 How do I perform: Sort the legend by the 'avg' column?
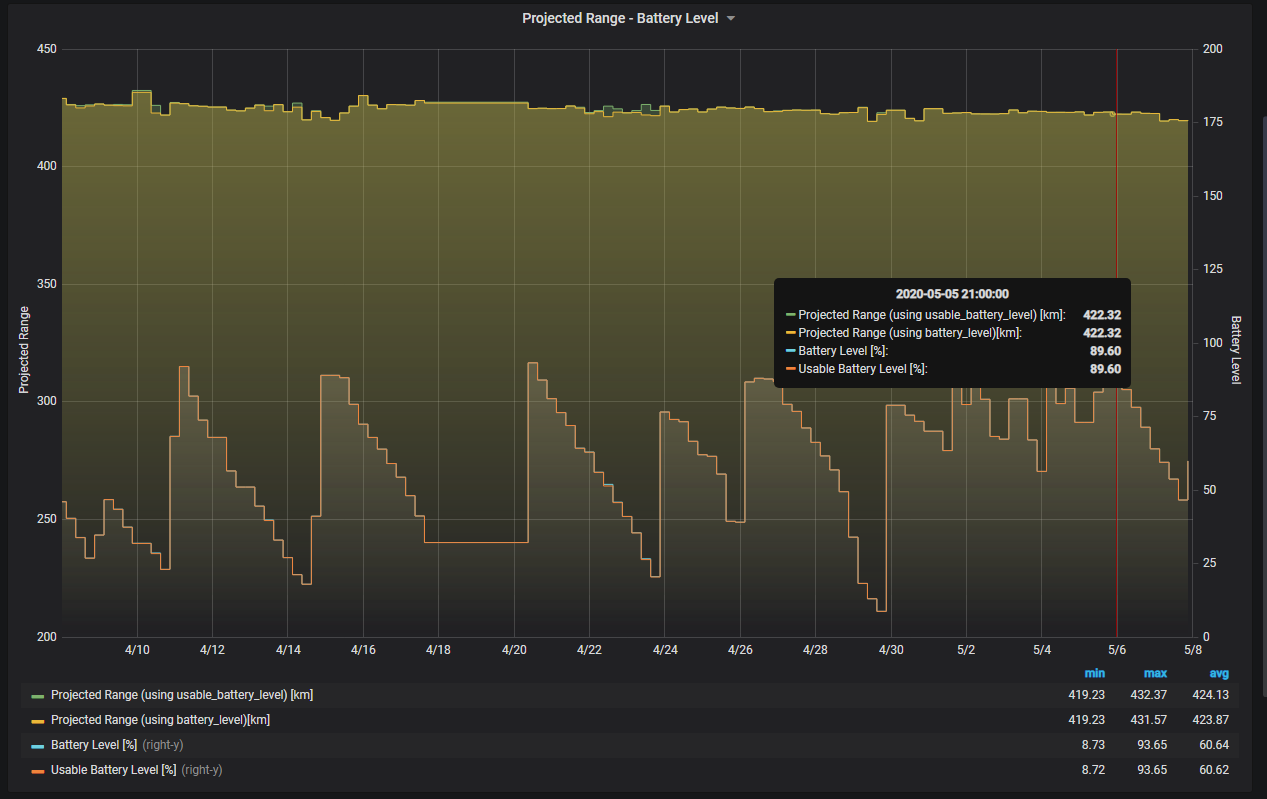tap(1218, 673)
